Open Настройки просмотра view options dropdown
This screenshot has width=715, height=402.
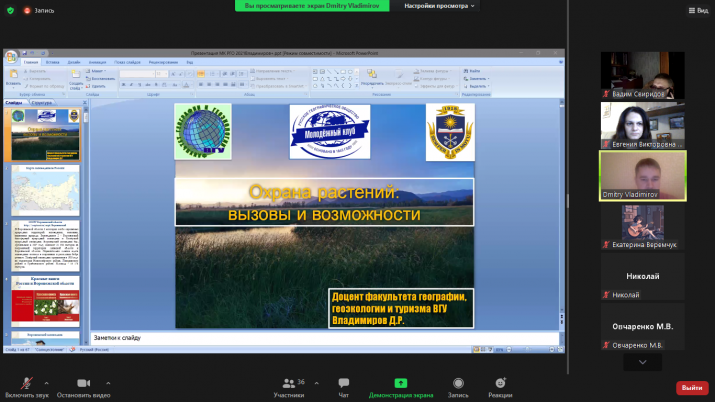(439, 6)
